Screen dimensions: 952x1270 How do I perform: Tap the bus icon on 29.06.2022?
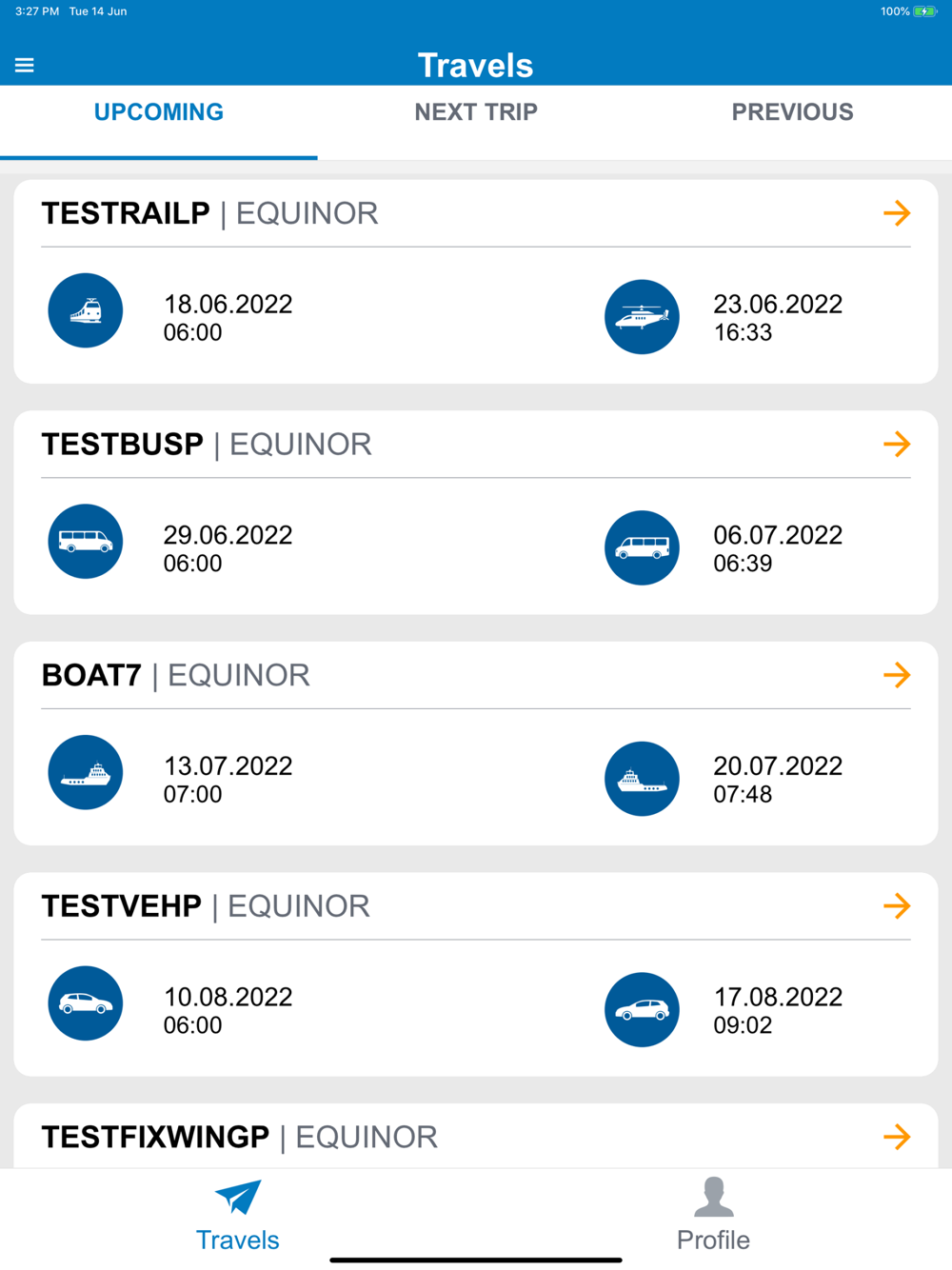click(86, 542)
